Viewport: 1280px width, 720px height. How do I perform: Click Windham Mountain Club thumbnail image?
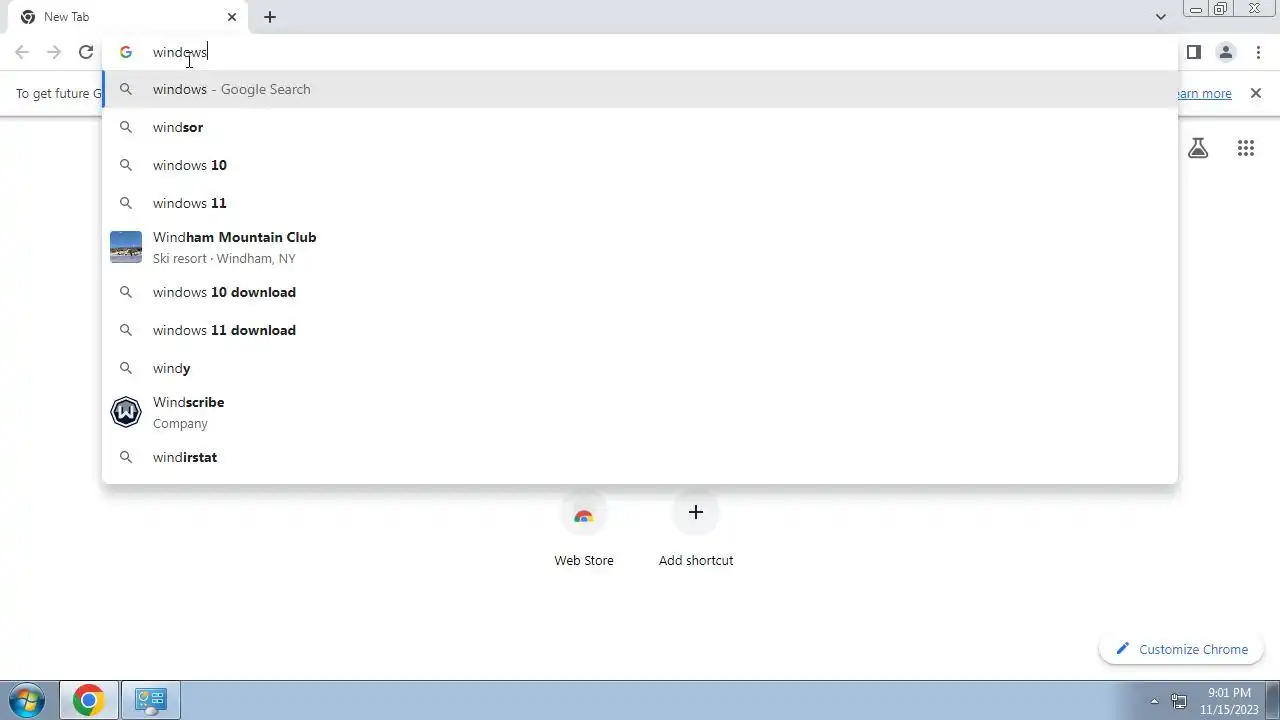click(x=126, y=247)
